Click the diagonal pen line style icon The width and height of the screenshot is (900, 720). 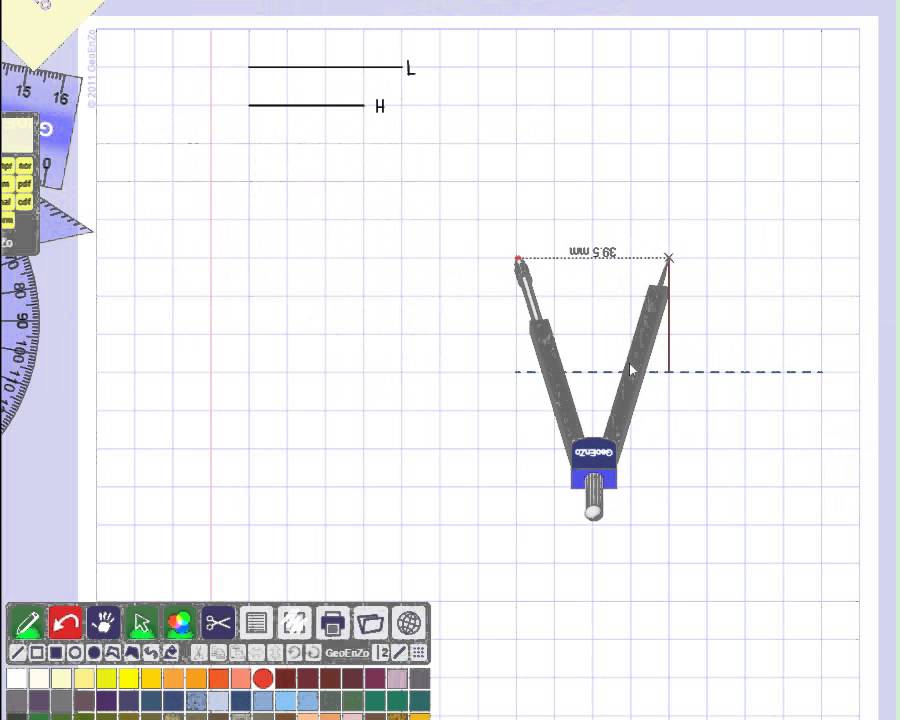point(400,653)
